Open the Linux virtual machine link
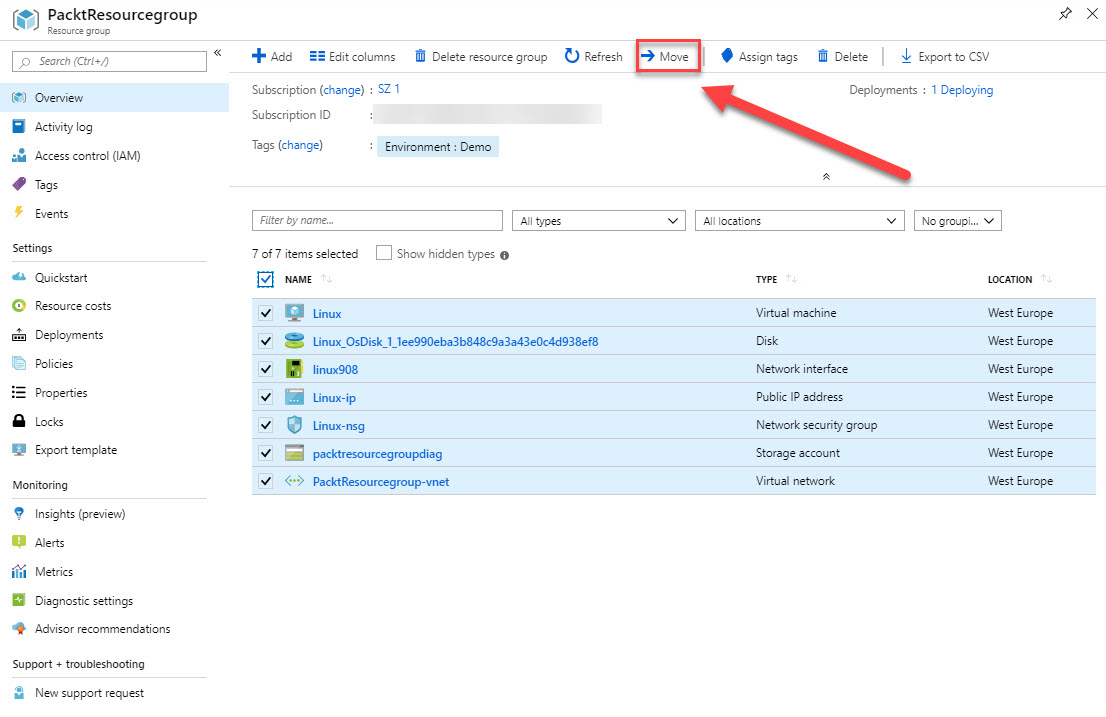This screenshot has height=717, width=1106. (x=327, y=314)
